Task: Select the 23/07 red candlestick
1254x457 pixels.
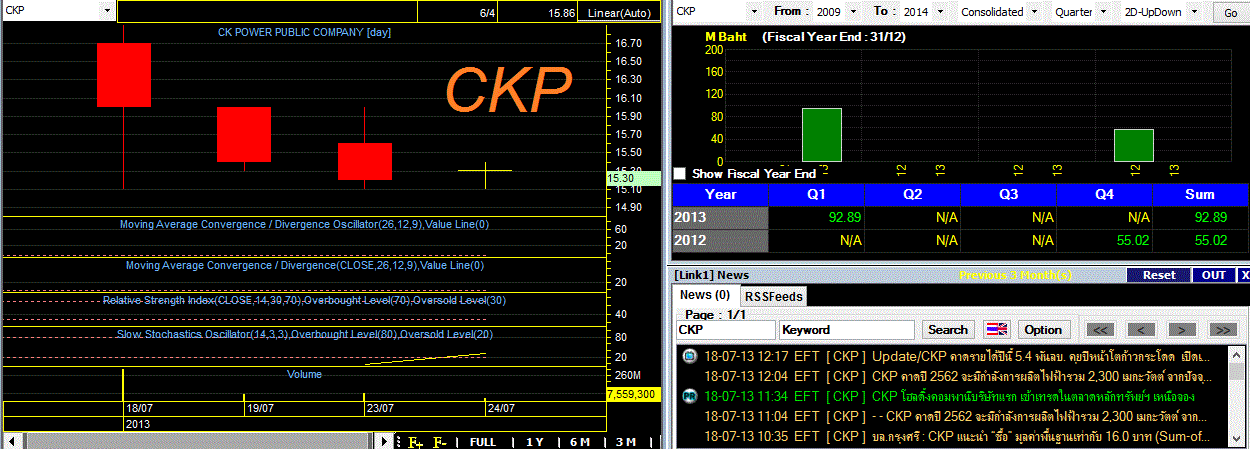Action: tap(364, 161)
